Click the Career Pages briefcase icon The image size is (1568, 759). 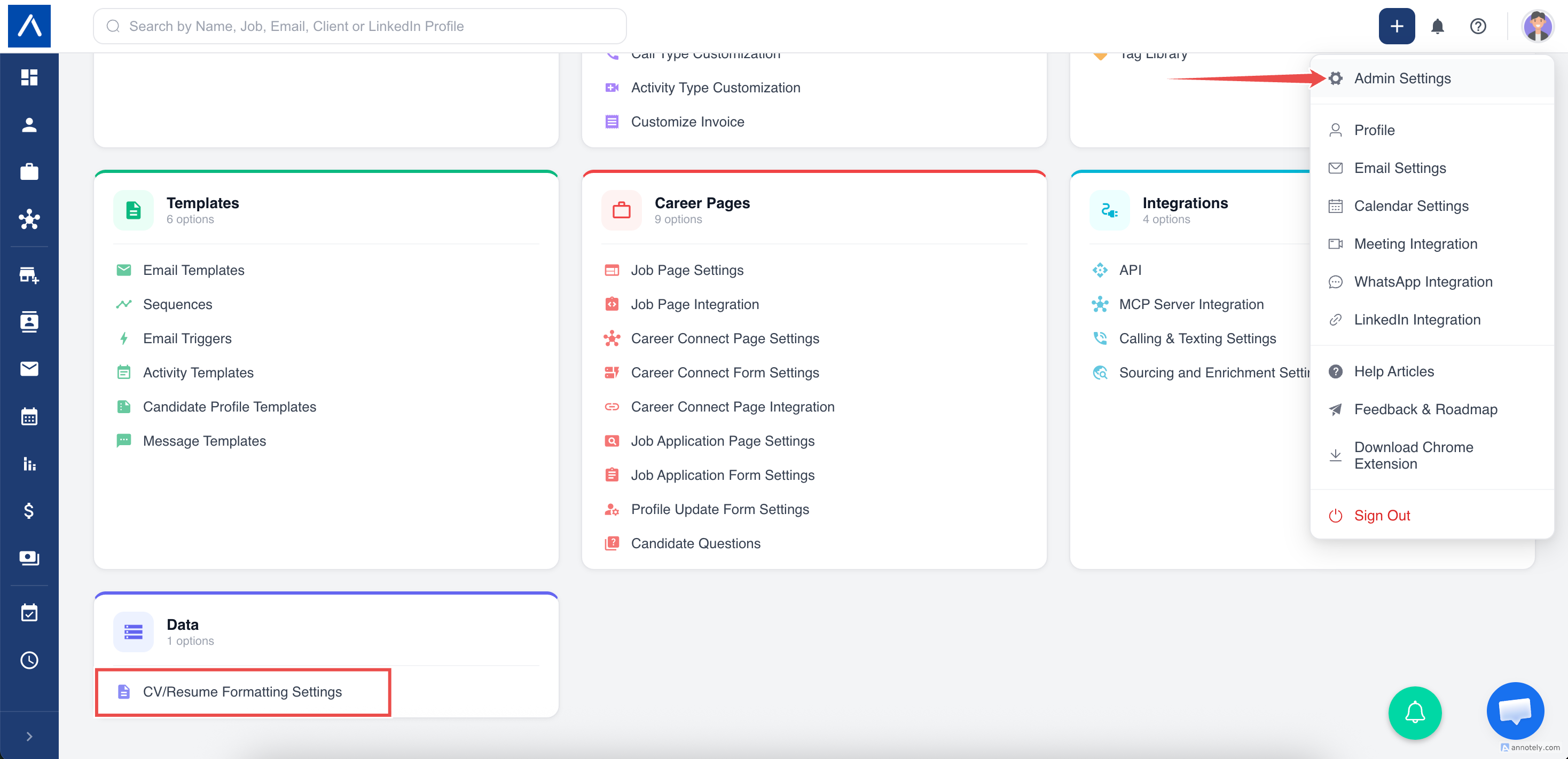click(622, 210)
